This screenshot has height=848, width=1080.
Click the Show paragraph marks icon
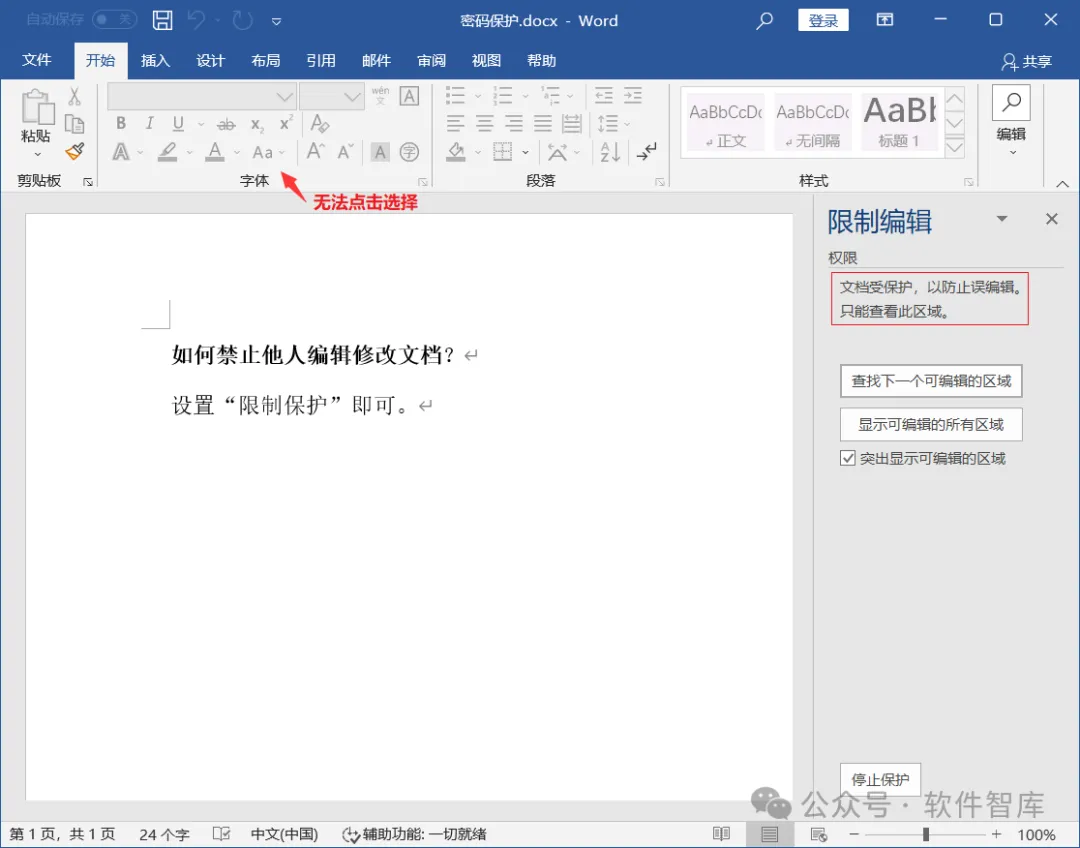click(647, 152)
